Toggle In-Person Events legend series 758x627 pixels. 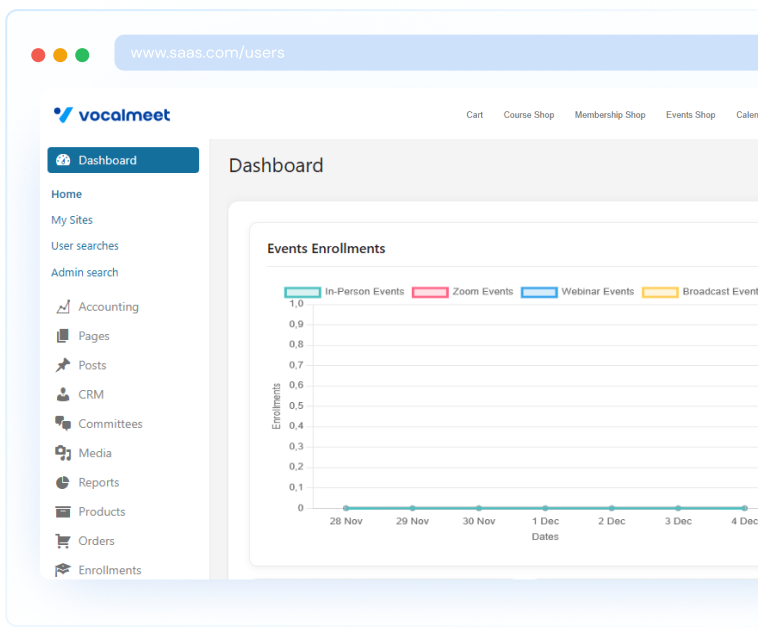(x=345, y=292)
